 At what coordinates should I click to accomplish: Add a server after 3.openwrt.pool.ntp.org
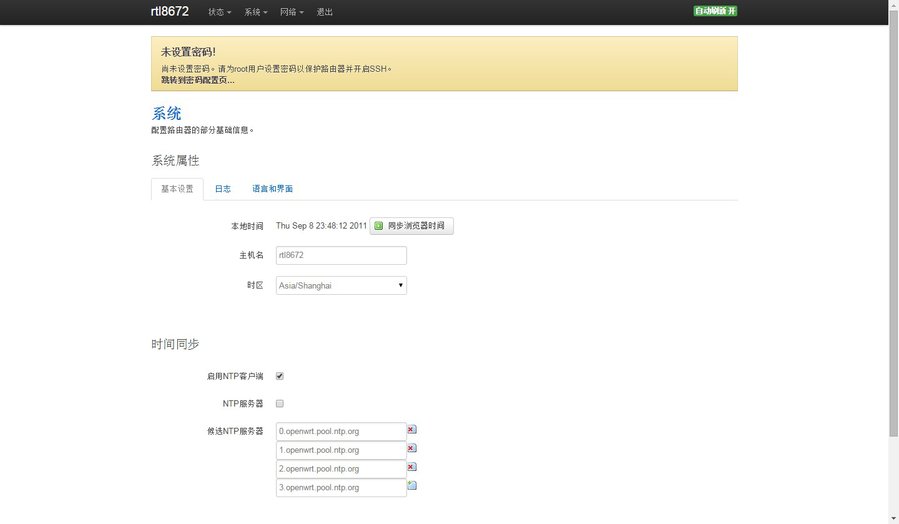(x=412, y=486)
